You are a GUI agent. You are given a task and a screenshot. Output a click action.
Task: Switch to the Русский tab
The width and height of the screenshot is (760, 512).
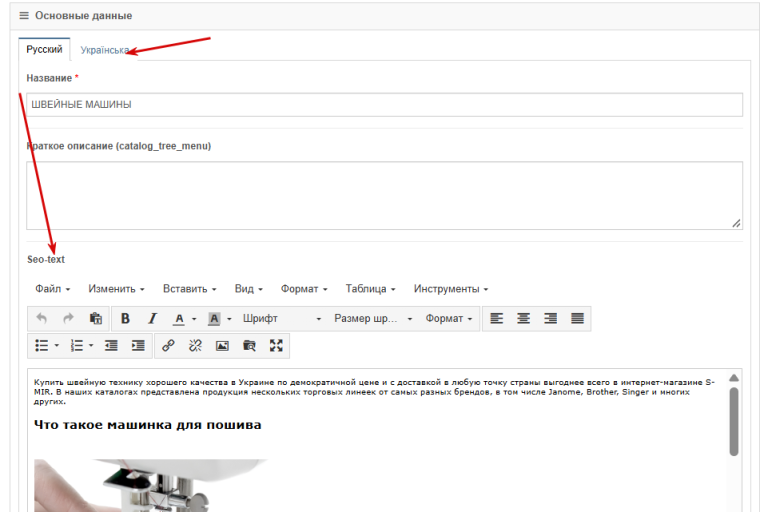tap(45, 49)
